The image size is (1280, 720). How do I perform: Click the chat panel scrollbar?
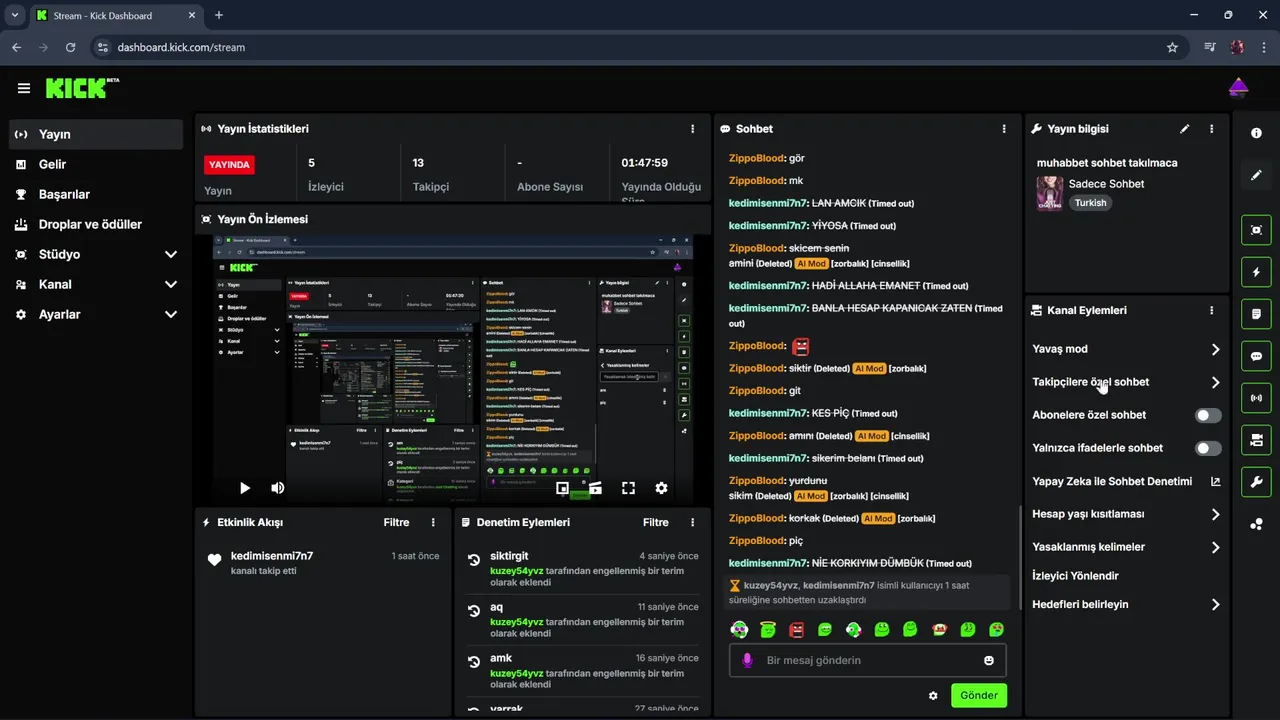pos(1020,558)
